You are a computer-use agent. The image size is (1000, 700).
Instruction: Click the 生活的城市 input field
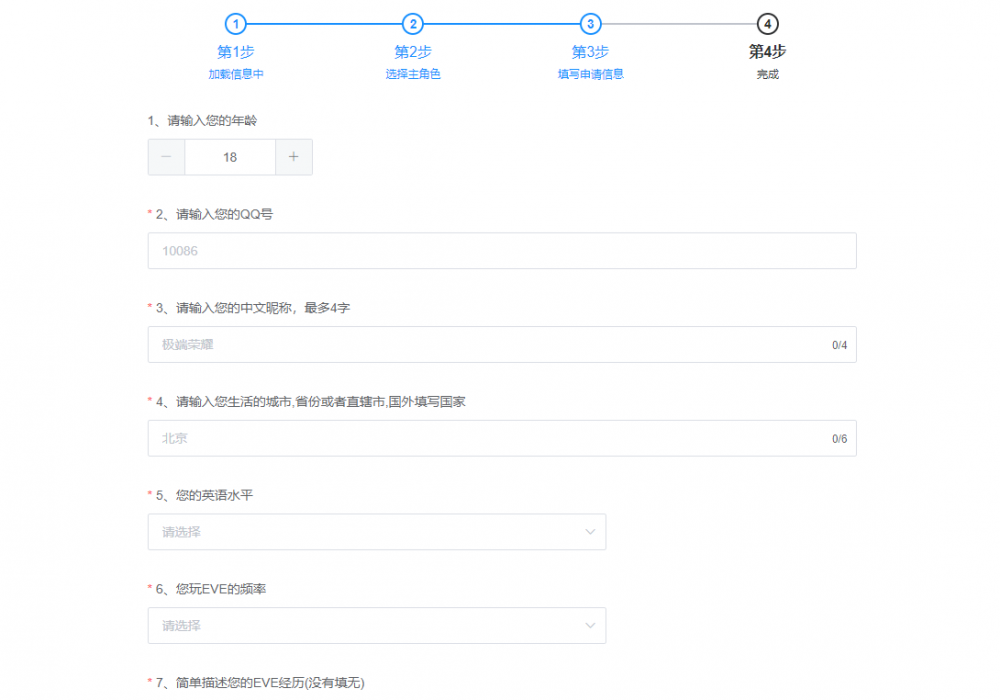coord(490,439)
